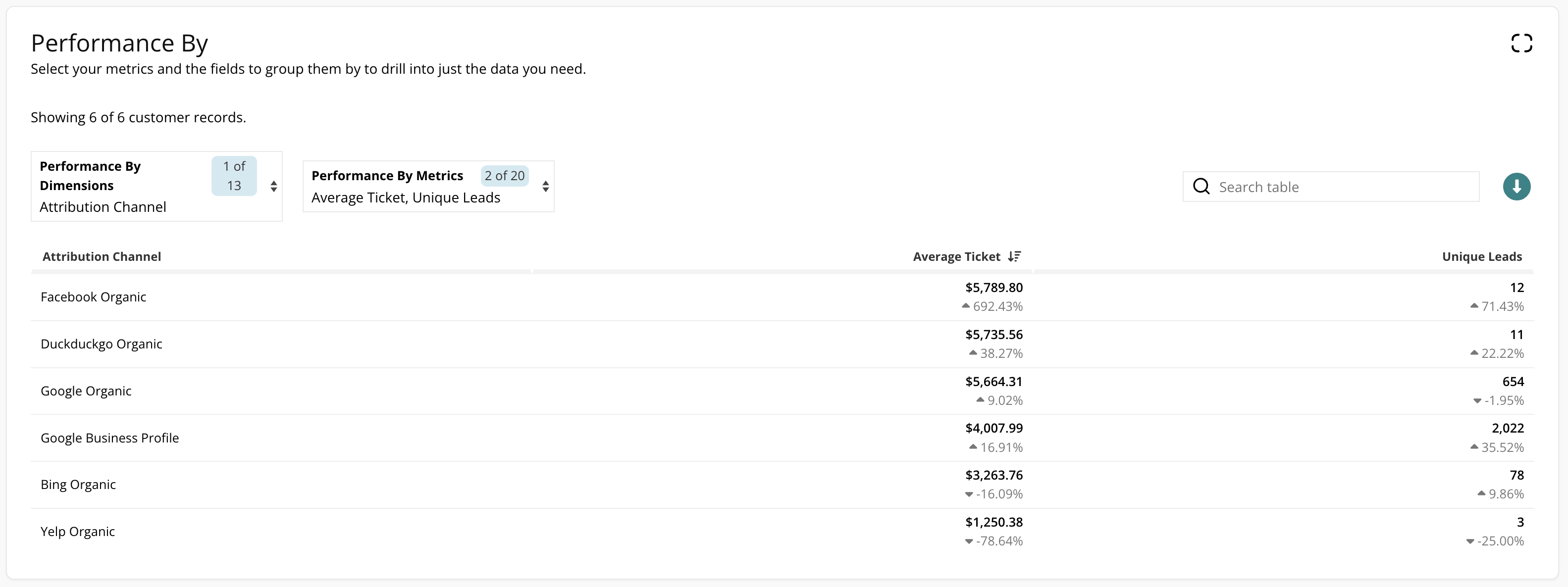Image resolution: width=1568 pixels, height=587 pixels.
Task: Open the Performance By Metrics dropdown
Action: point(428,186)
